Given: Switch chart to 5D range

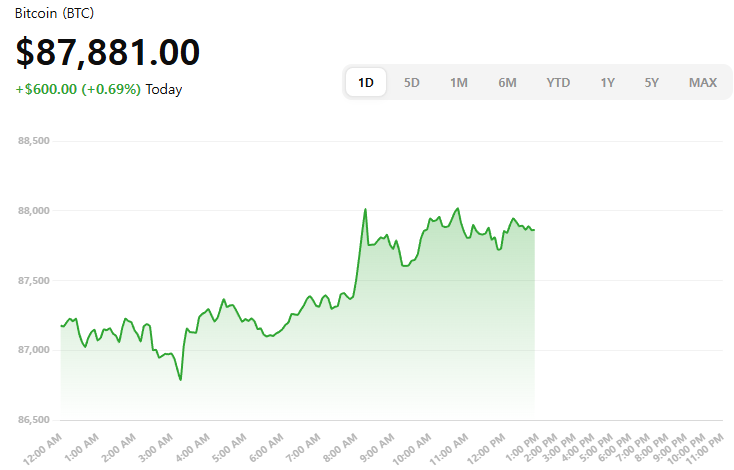Looking at the screenshot, I should [x=412, y=82].
